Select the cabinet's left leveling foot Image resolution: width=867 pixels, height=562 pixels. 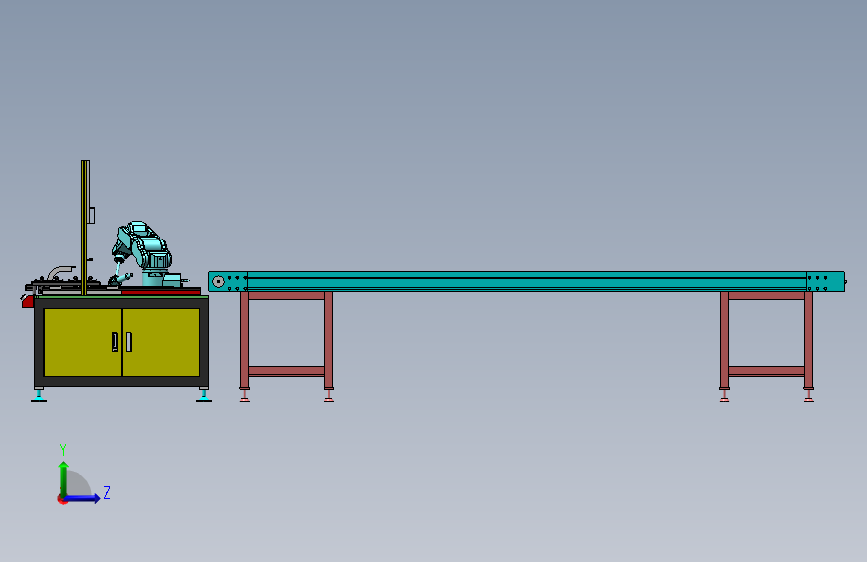tap(39, 396)
